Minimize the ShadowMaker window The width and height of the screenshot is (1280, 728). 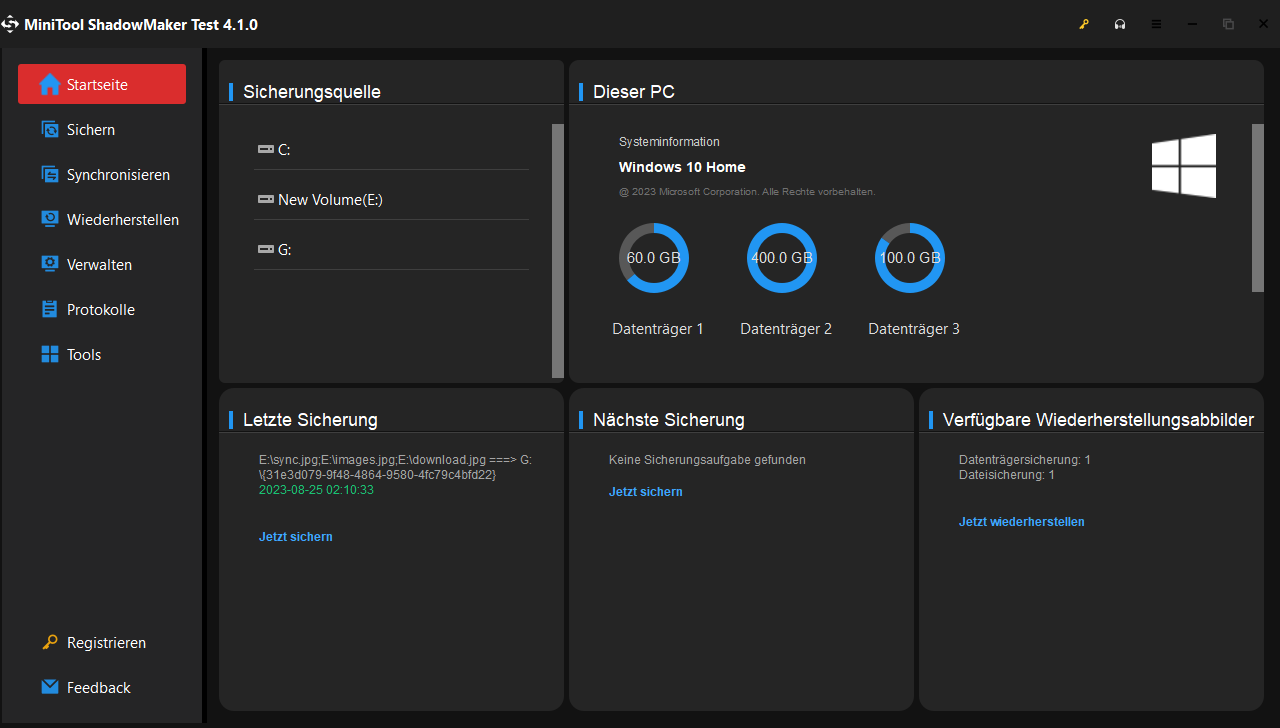pyautogui.click(x=1192, y=24)
